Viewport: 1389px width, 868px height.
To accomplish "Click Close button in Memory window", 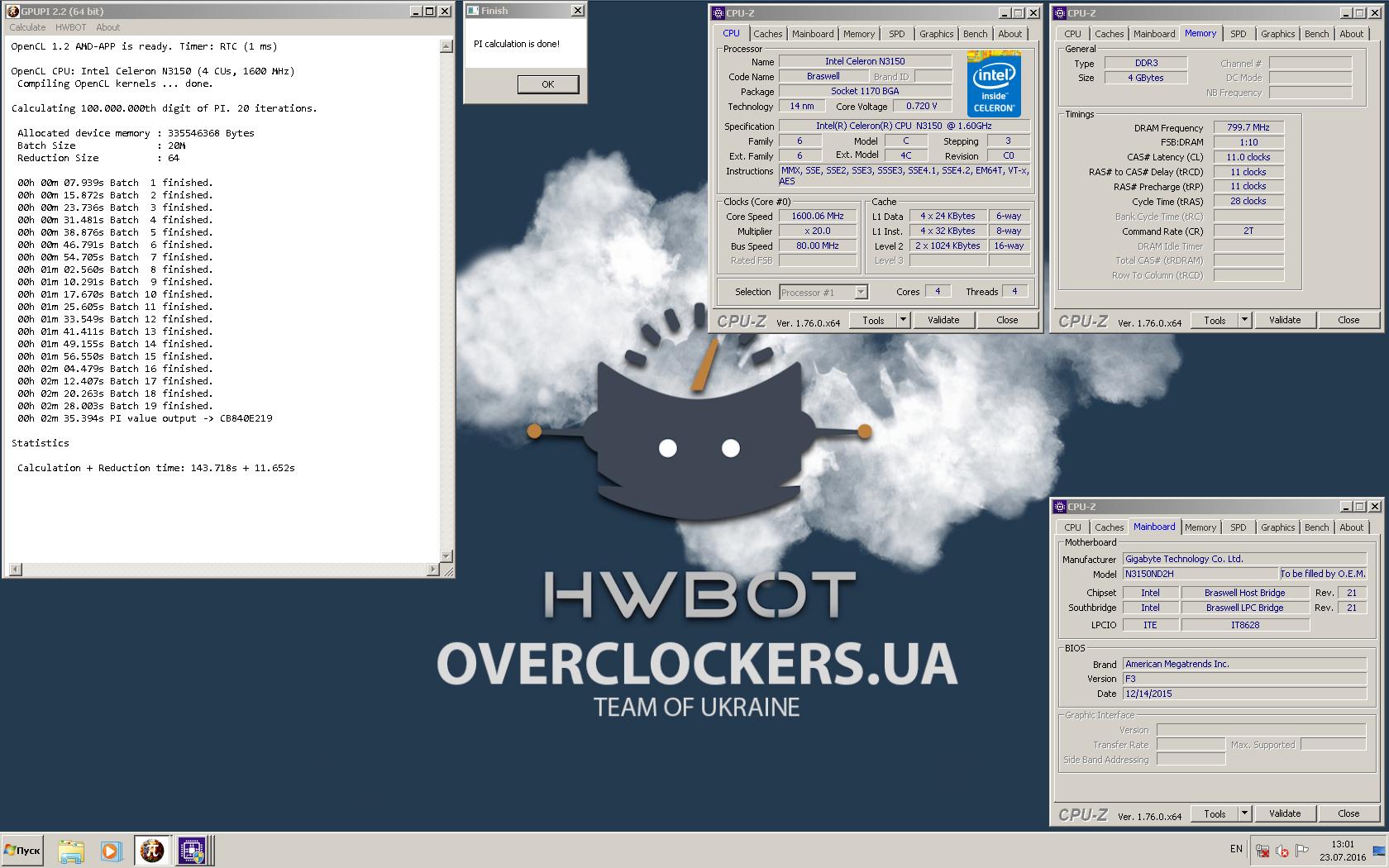I will point(1348,320).
